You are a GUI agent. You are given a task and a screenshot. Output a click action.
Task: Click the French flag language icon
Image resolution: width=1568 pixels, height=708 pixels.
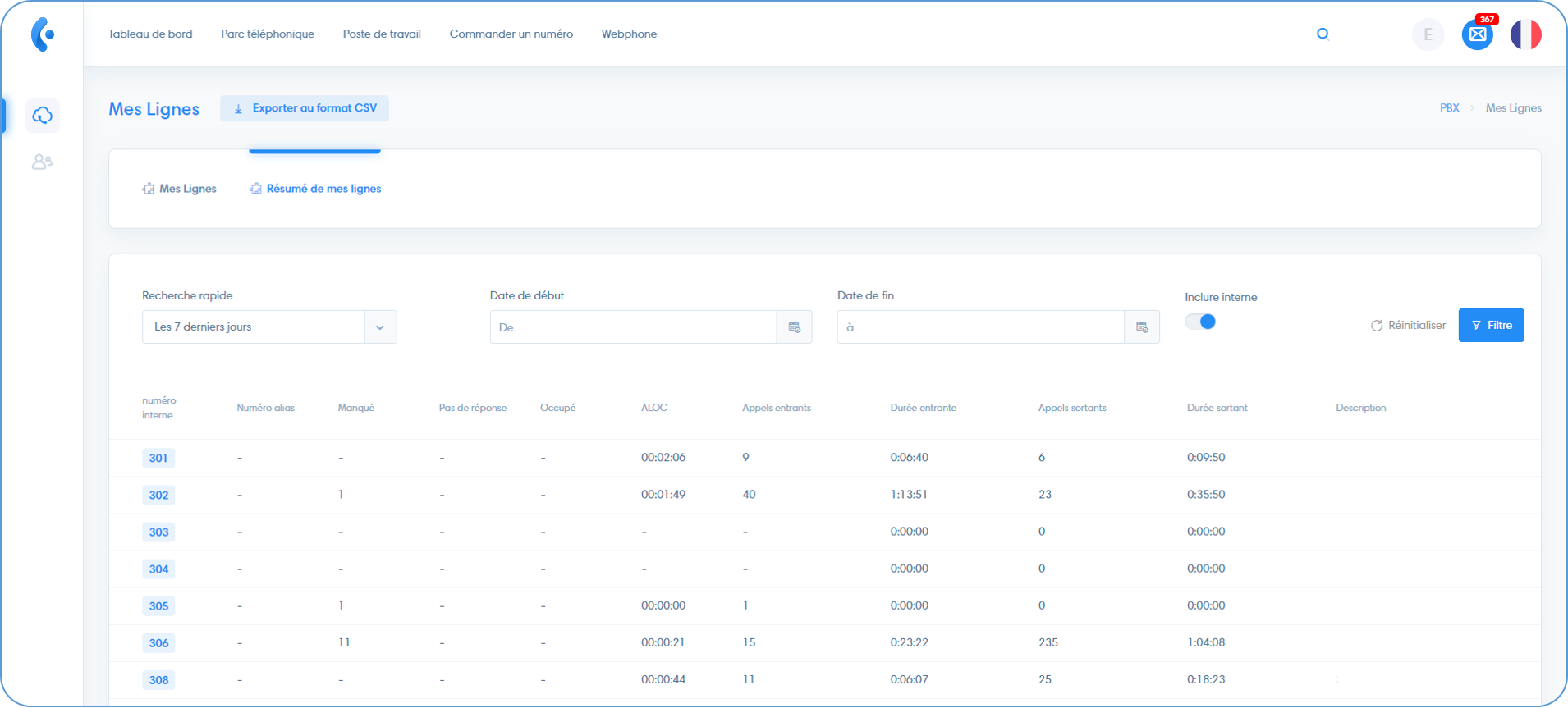(1525, 34)
